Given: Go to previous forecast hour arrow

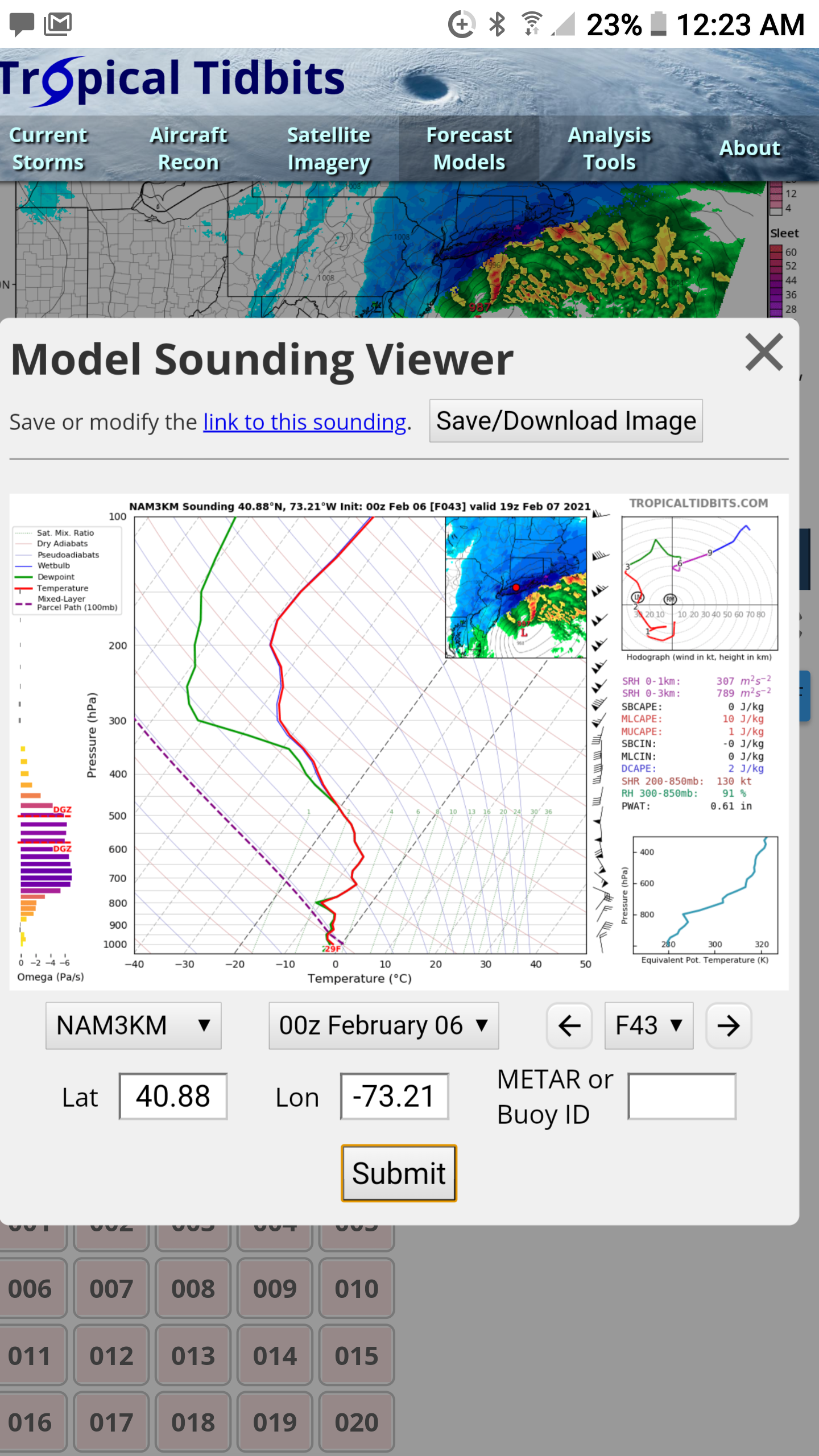Looking at the screenshot, I should click(569, 1025).
